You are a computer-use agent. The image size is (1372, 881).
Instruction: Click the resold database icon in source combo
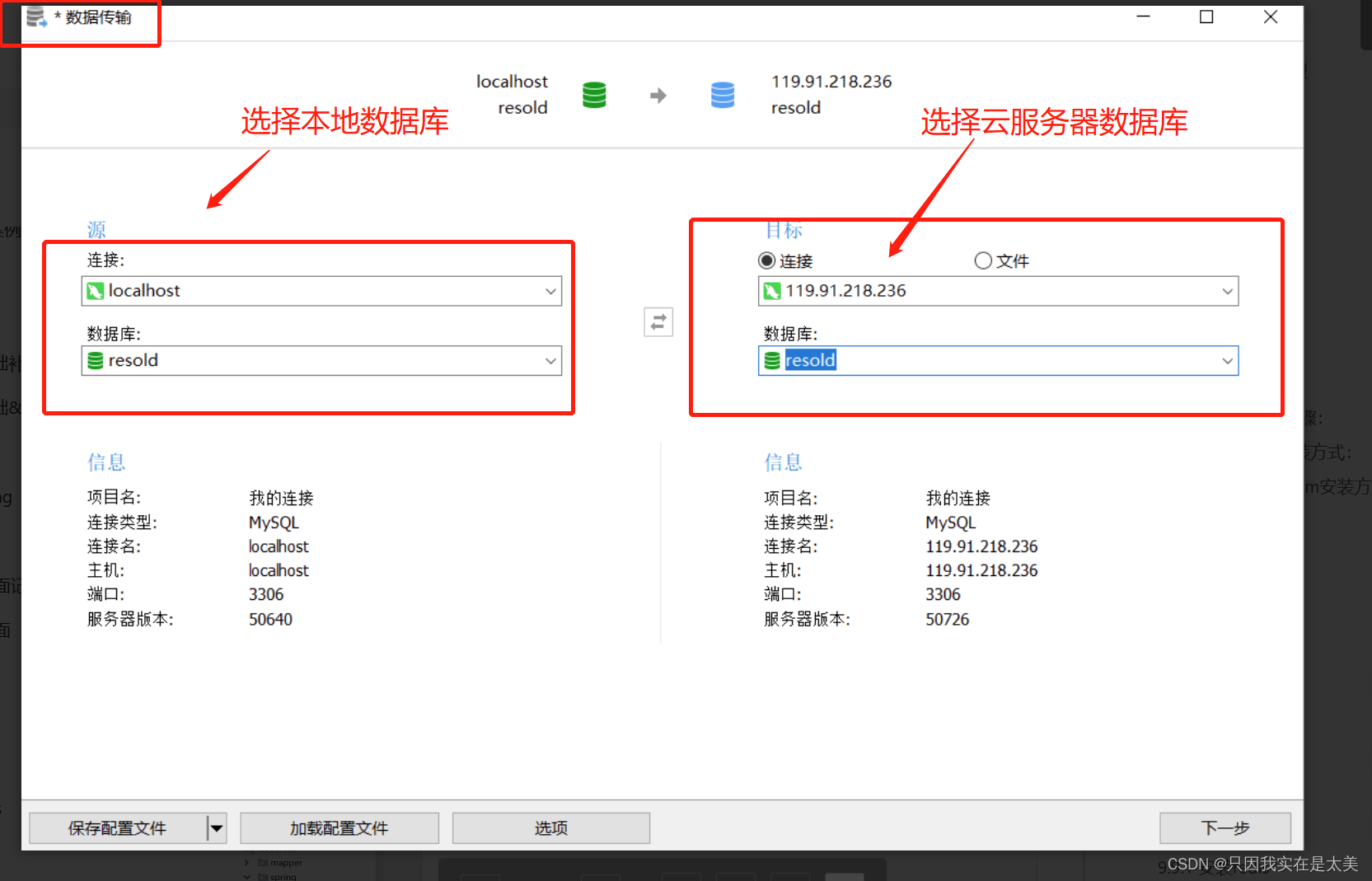click(x=96, y=361)
